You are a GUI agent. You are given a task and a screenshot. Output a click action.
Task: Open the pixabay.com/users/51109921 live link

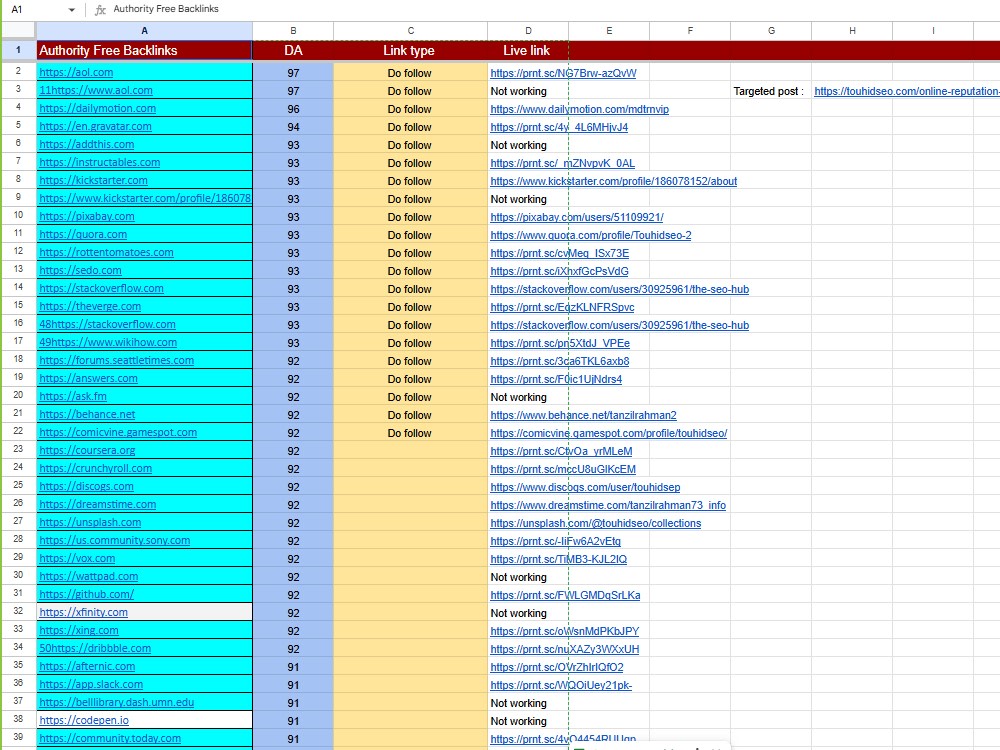tap(577, 217)
